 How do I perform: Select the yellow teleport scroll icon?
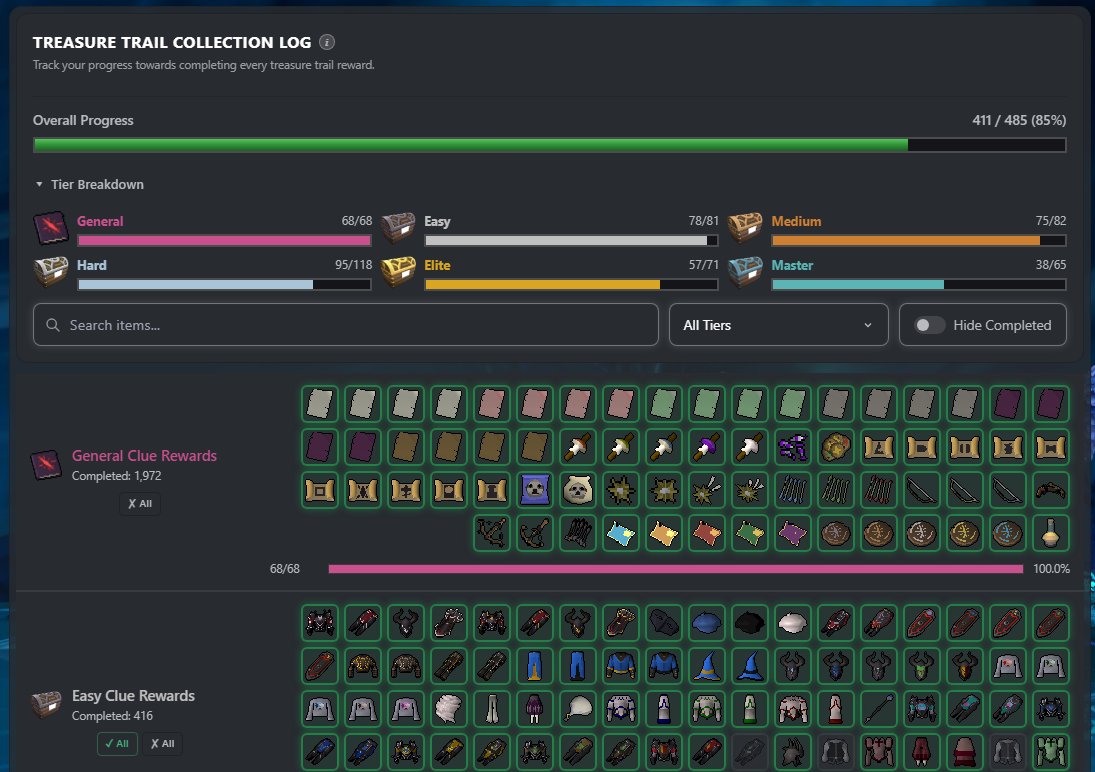[x=664, y=533]
